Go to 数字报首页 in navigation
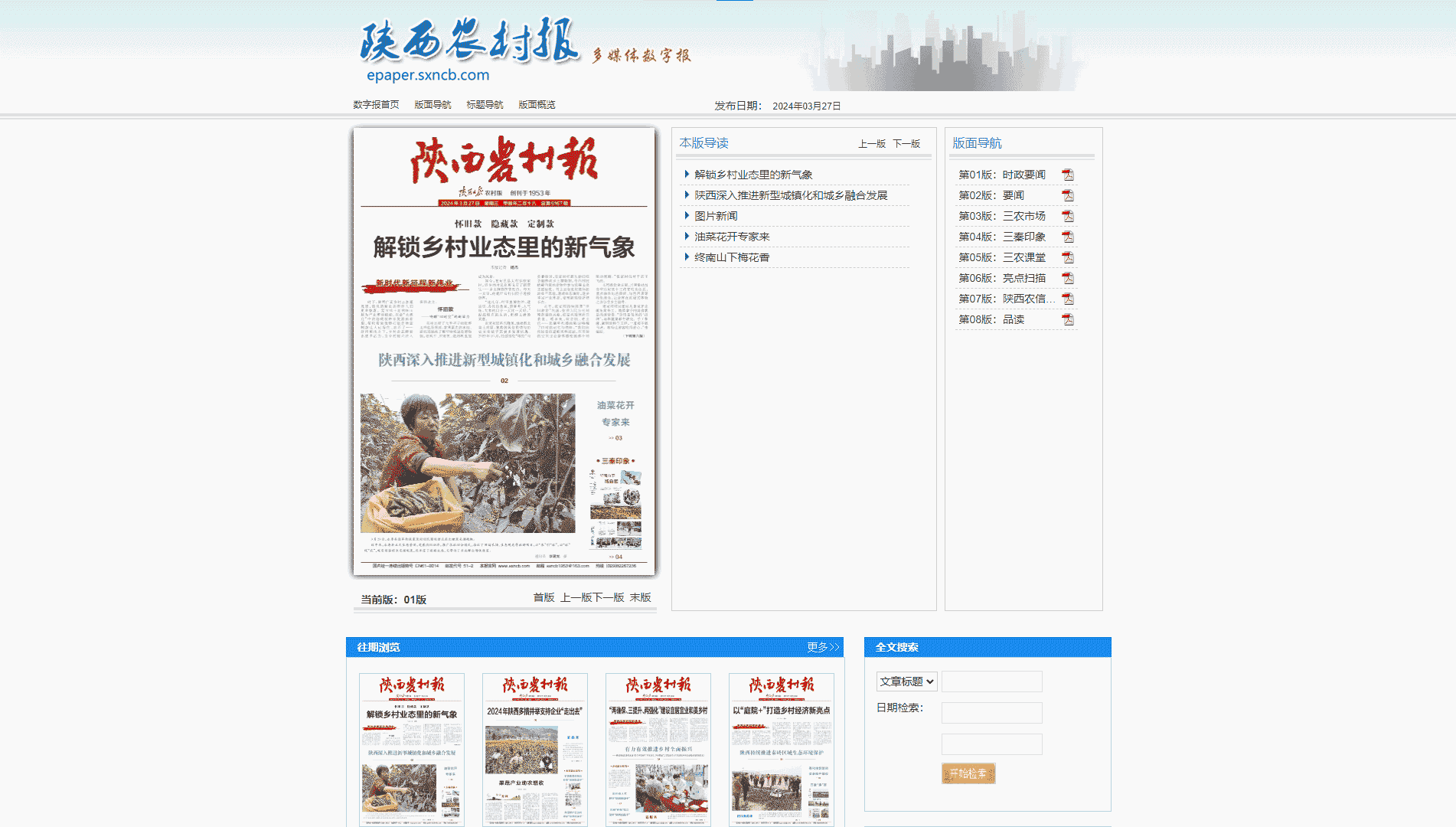 pyautogui.click(x=376, y=105)
